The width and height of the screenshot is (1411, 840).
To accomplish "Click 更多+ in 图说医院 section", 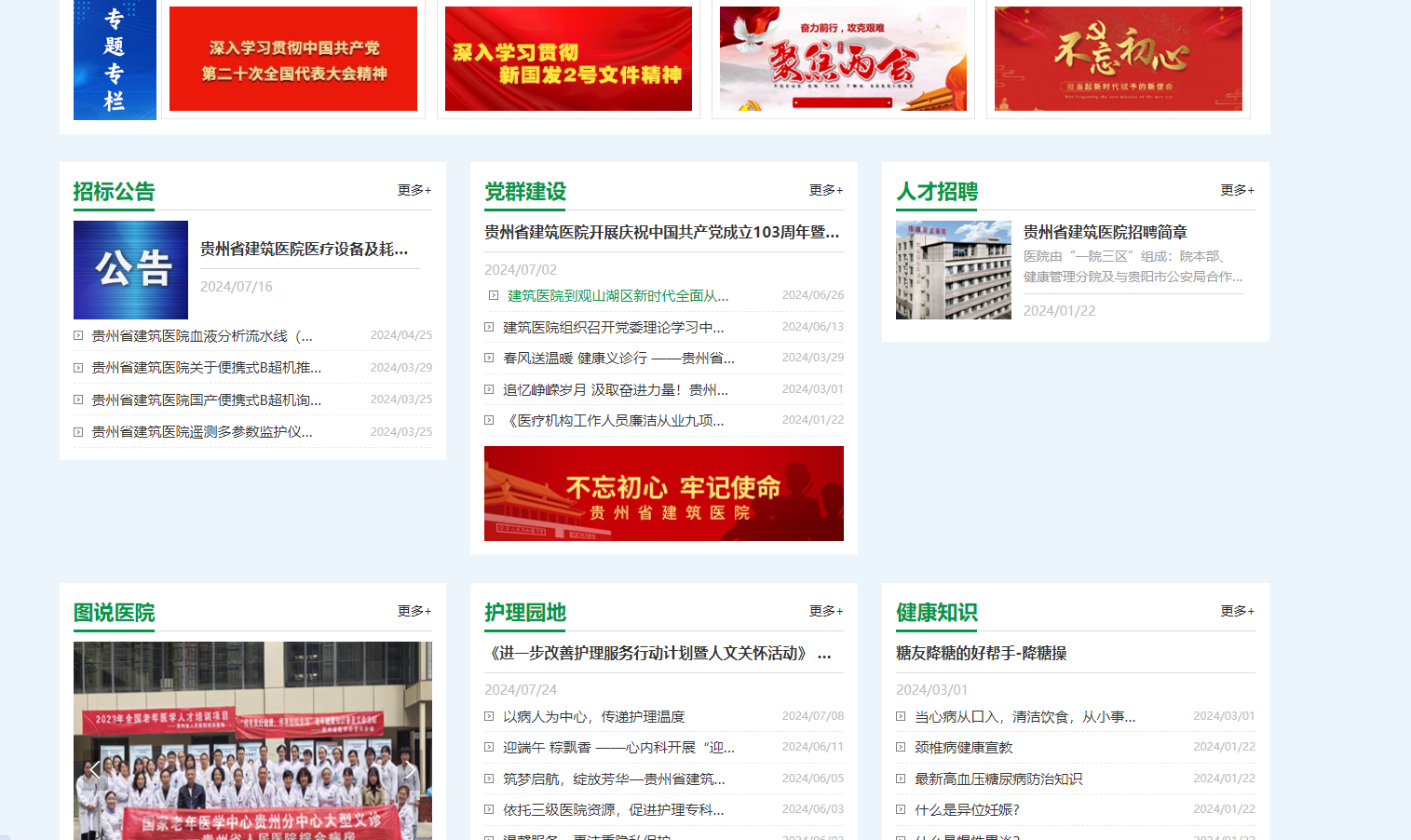I will pyautogui.click(x=414, y=611).
